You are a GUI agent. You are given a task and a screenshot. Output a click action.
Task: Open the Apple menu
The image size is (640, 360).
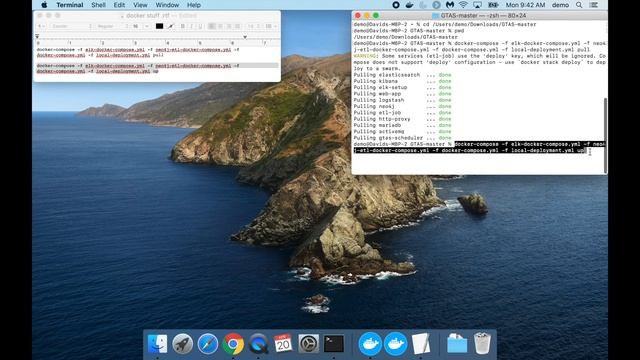click(x=44, y=5)
